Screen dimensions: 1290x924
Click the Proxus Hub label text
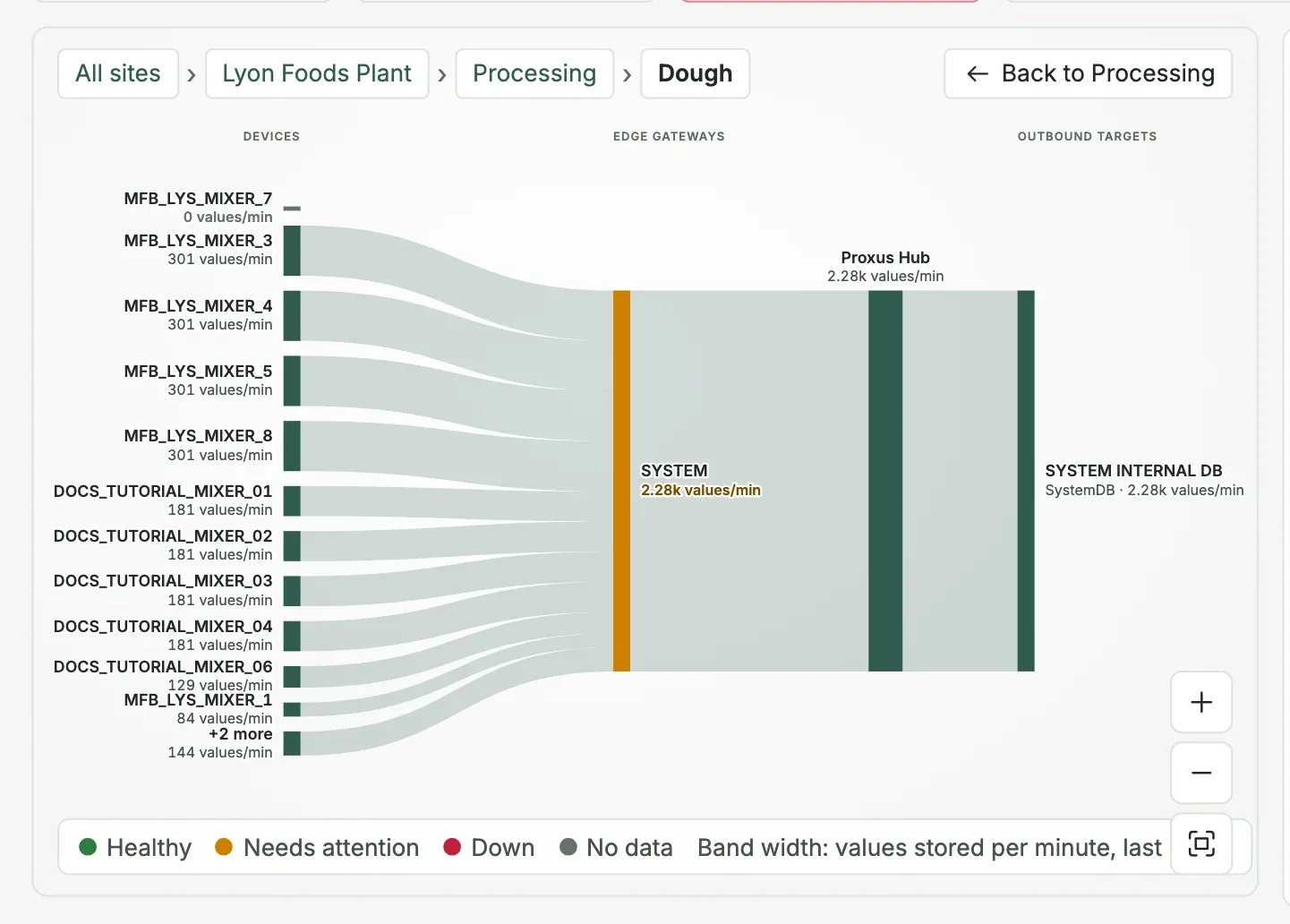[x=885, y=258]
